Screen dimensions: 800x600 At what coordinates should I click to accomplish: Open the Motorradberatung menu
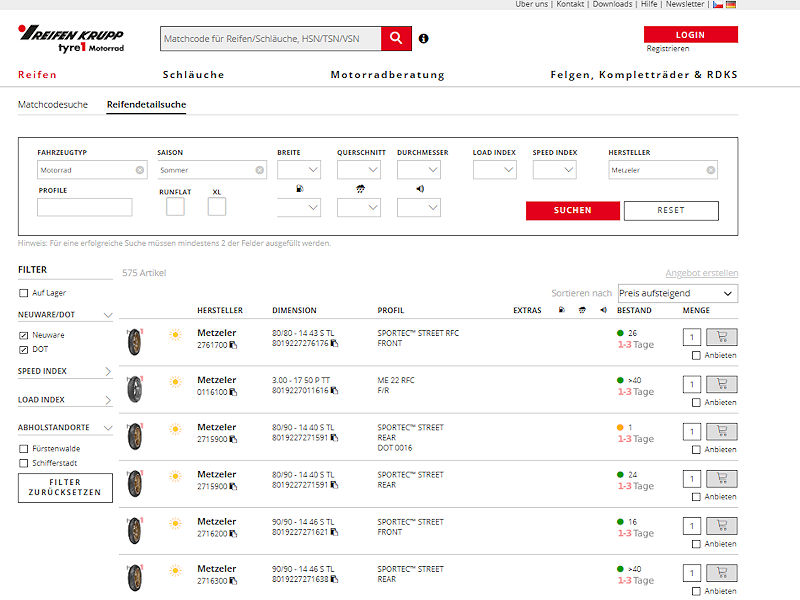coord(388,74)
